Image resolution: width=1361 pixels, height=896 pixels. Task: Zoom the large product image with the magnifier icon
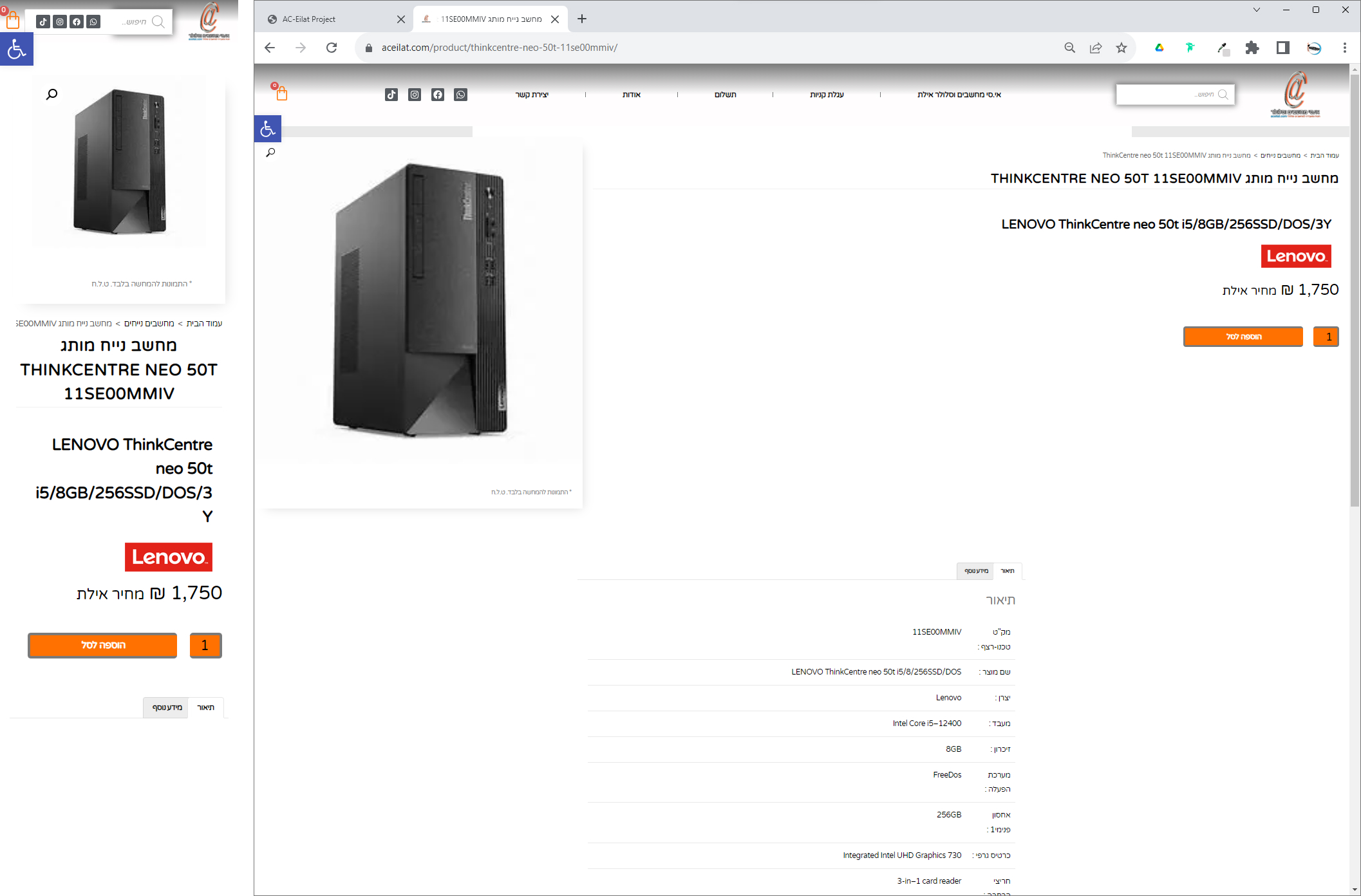[x=270, y=153]
